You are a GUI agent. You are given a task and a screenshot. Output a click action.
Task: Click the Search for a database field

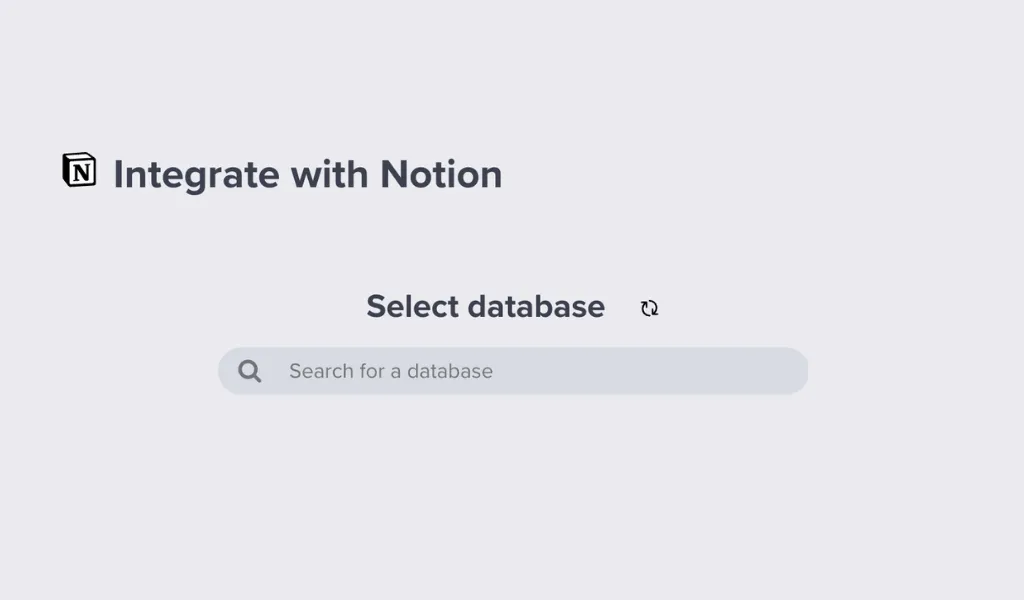click(x=512, y=370)
